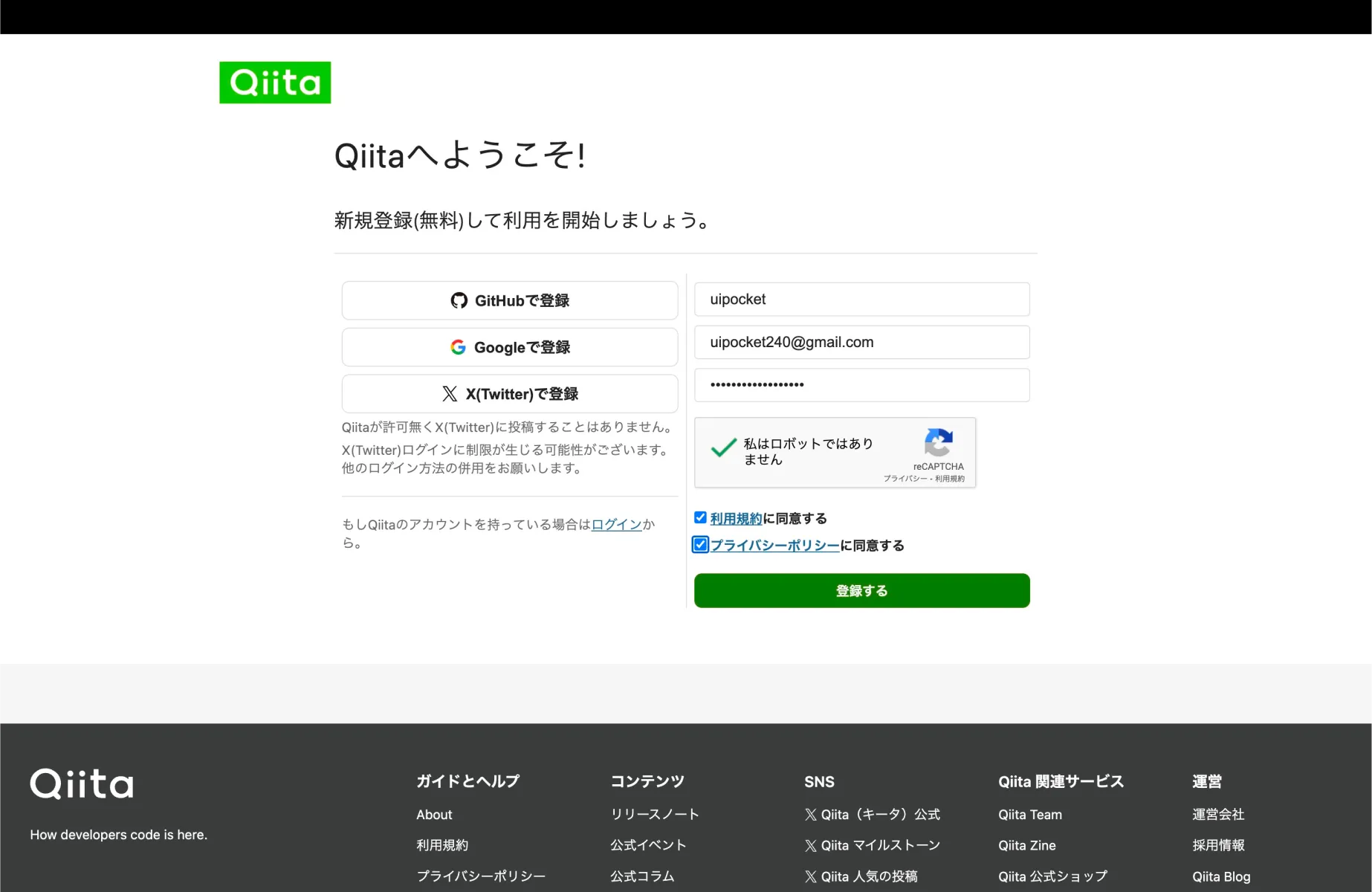Toggle the reCAPTCHA 私はロボットではありません checkbox

click(x=723, y=449)
